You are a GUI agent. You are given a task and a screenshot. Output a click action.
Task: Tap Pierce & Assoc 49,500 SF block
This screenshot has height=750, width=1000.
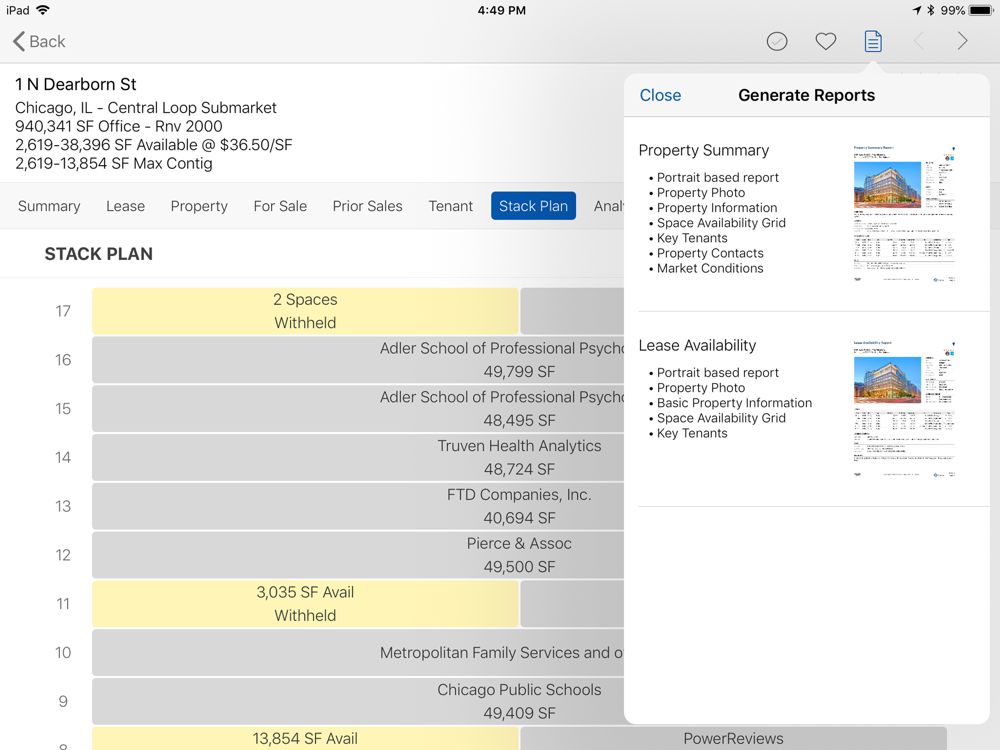click(x=358, y=555)
